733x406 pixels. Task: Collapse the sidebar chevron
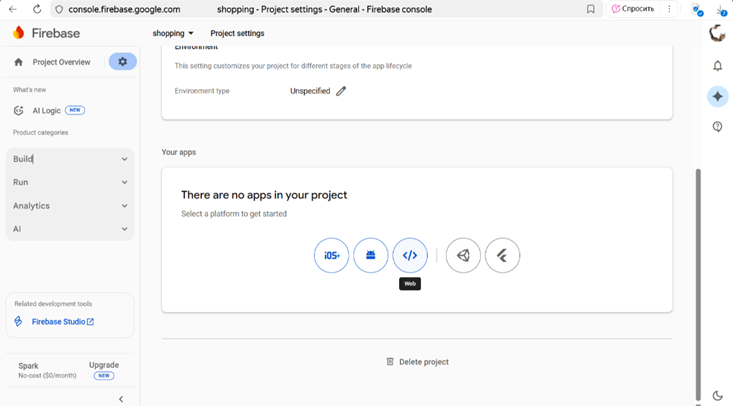[121, 399]
